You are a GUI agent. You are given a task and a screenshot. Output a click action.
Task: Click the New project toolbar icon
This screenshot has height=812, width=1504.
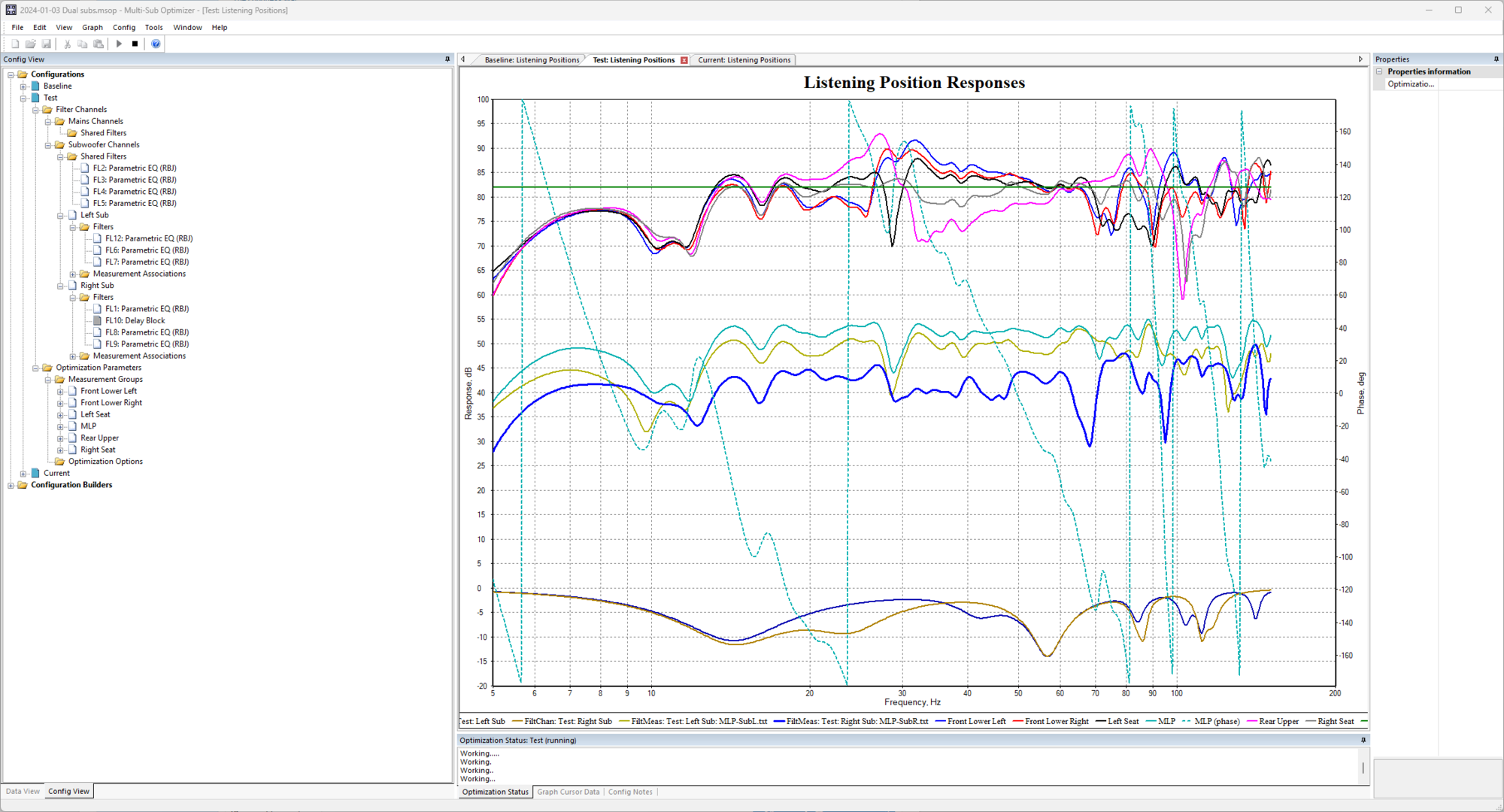pos(15,44)
